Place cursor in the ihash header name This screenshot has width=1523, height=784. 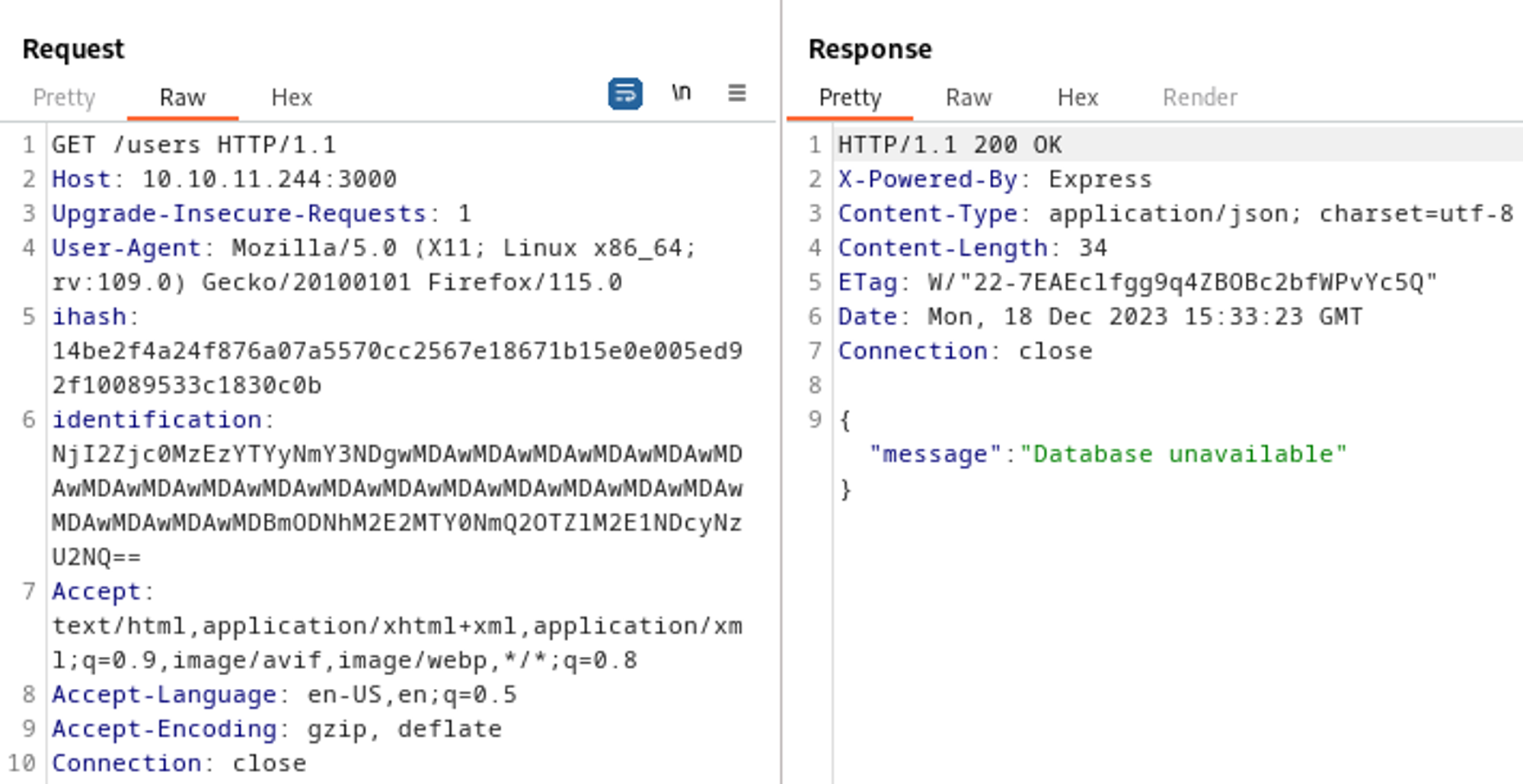click(x=89, y=317)
